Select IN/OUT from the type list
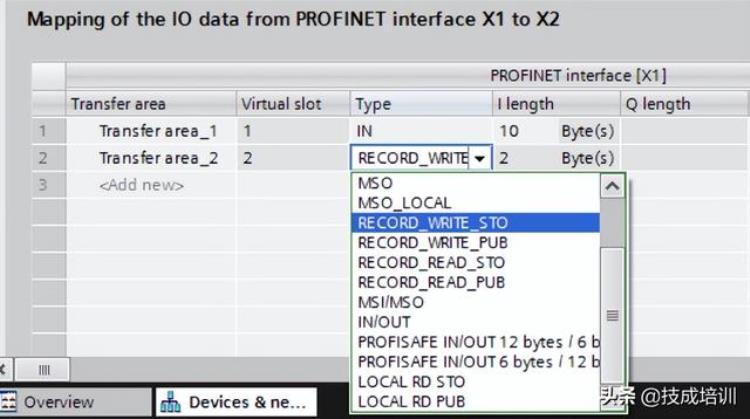Viewport: 750px width, 419px height. (475, 322)
